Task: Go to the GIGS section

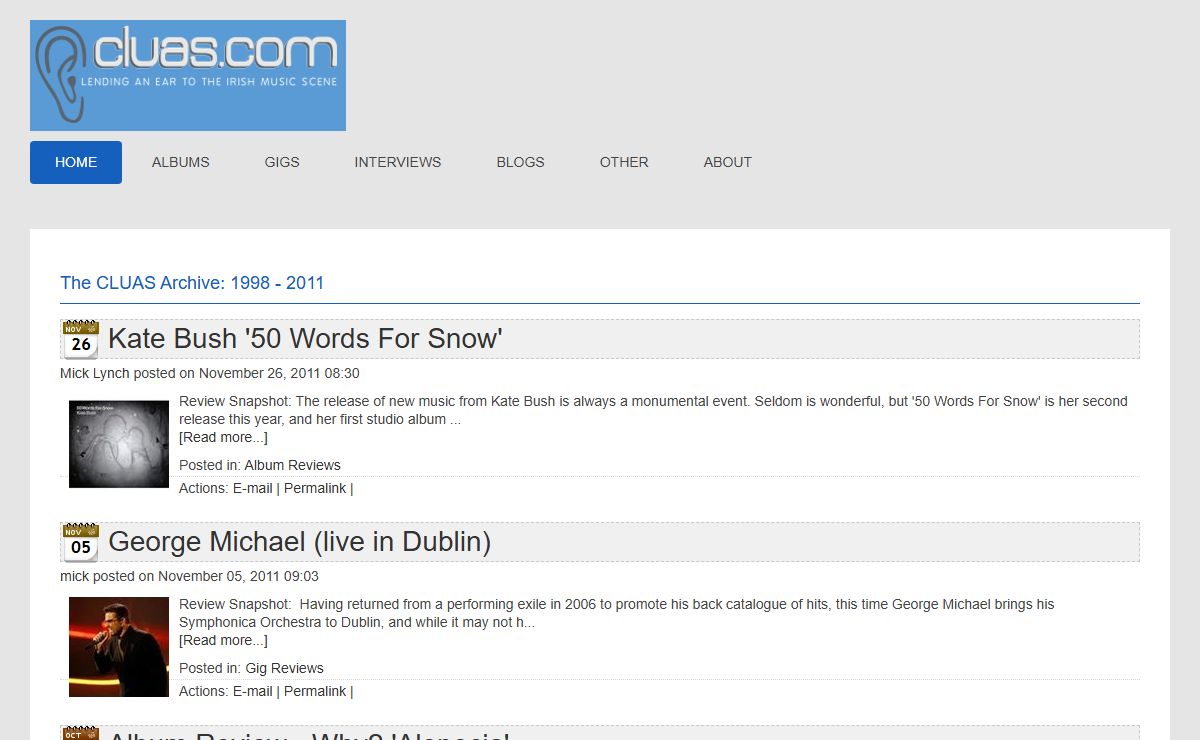Action: 282,162
